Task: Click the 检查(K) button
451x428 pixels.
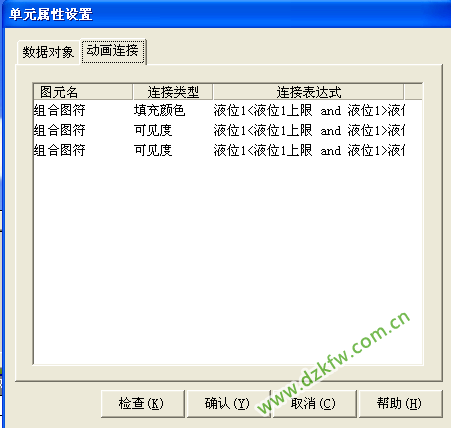Action: pyautogui.click(x=142, y=404)
